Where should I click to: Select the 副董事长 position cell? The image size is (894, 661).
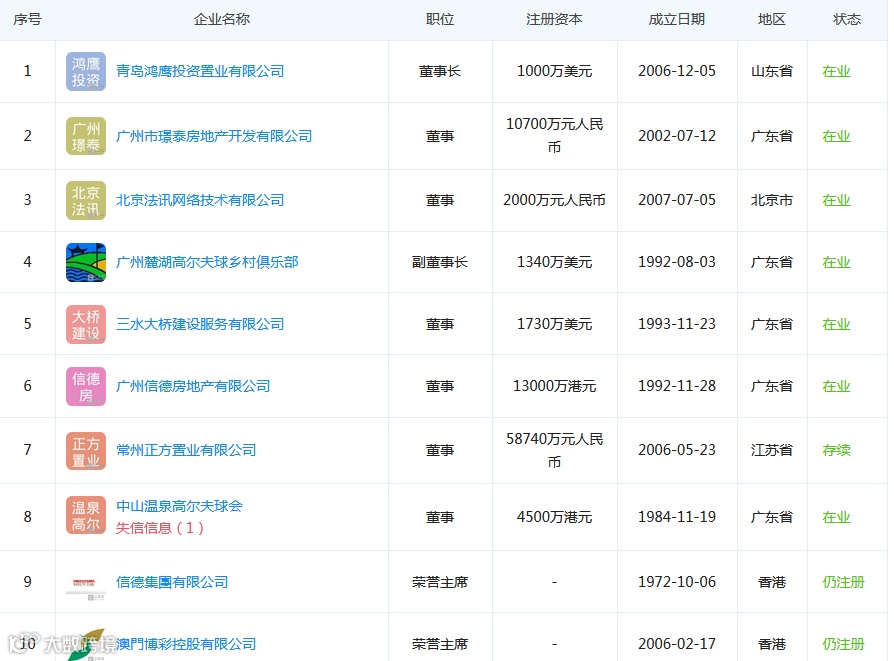(x=440, y=262)
